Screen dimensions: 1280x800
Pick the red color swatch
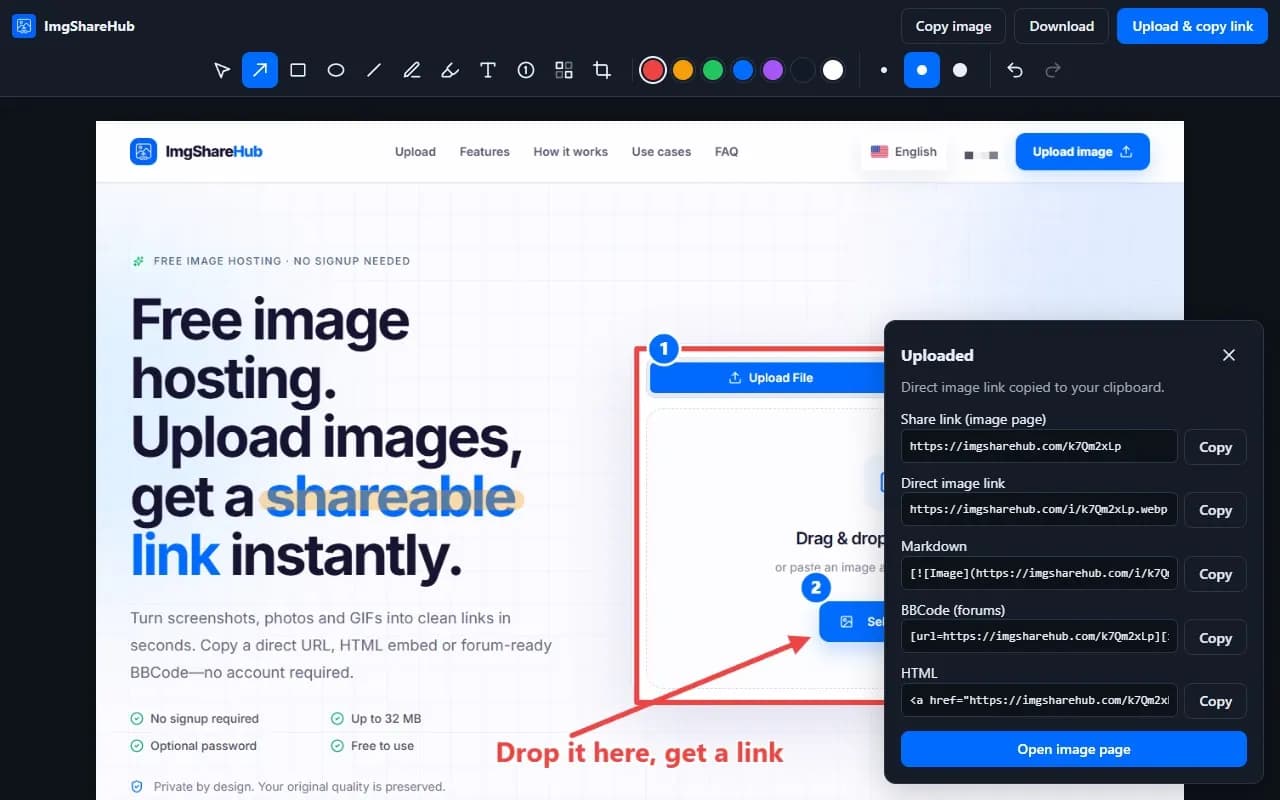(x=653, y=70)
